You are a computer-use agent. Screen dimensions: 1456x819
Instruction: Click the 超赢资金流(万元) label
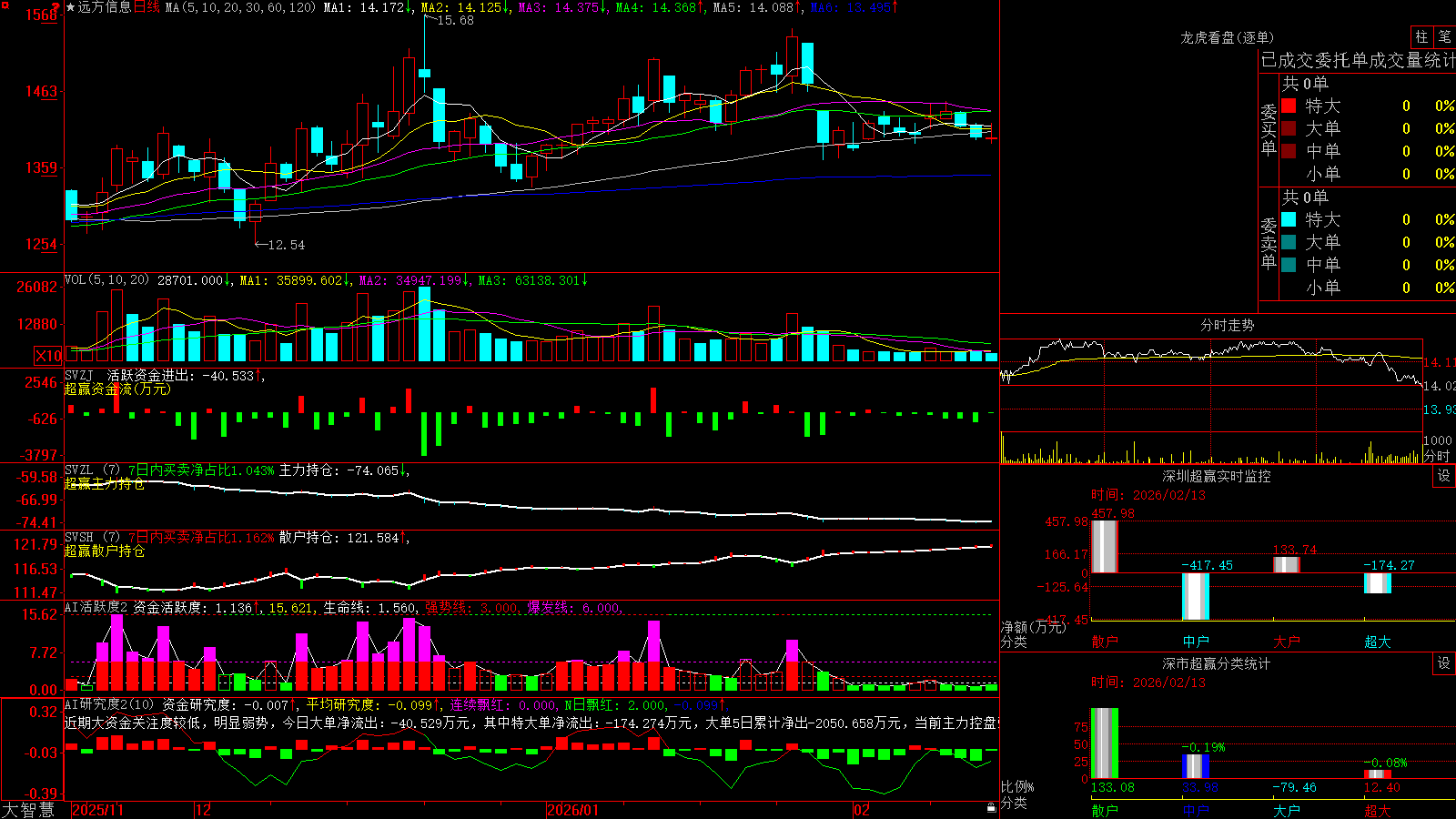117,389
